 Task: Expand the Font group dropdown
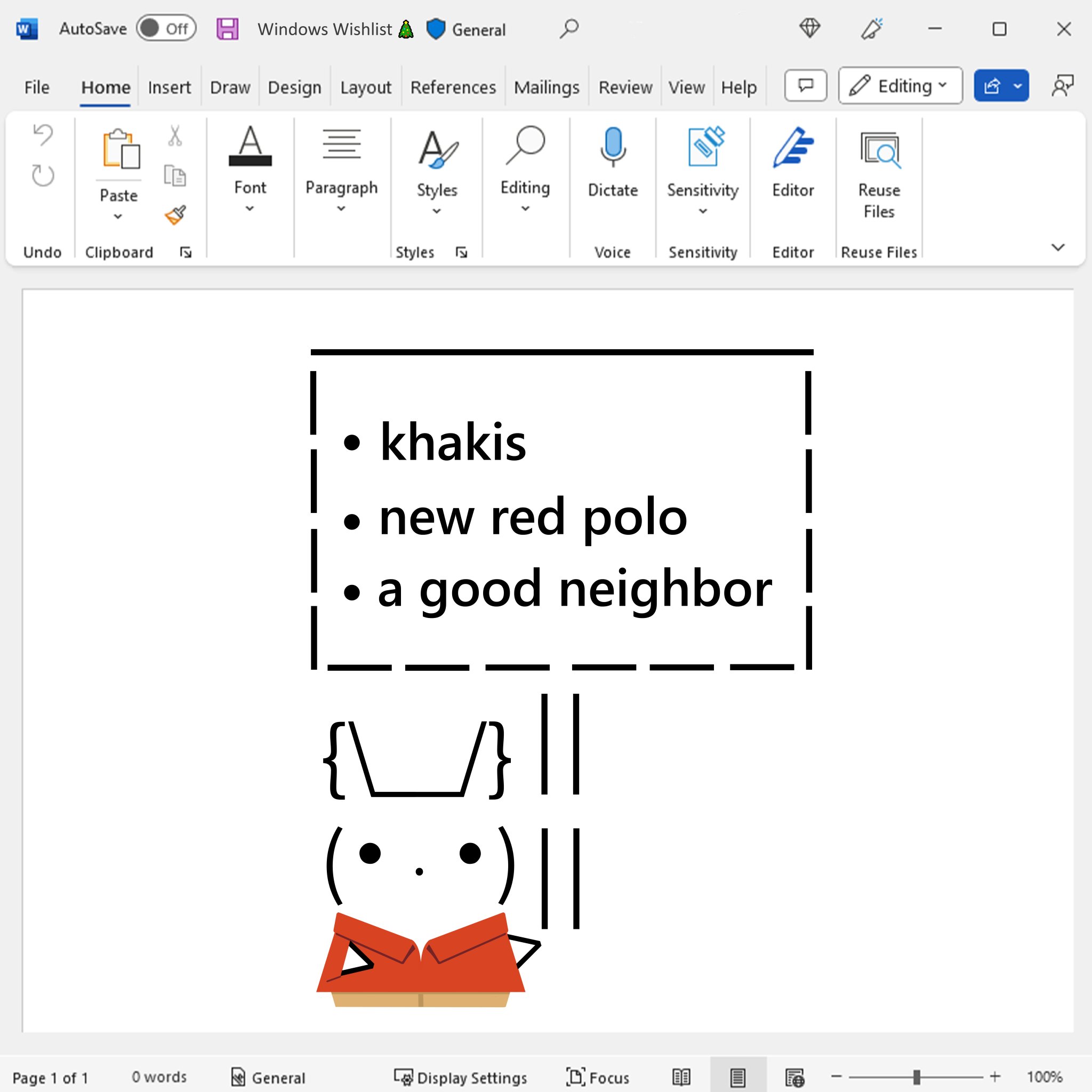[250, 208]
